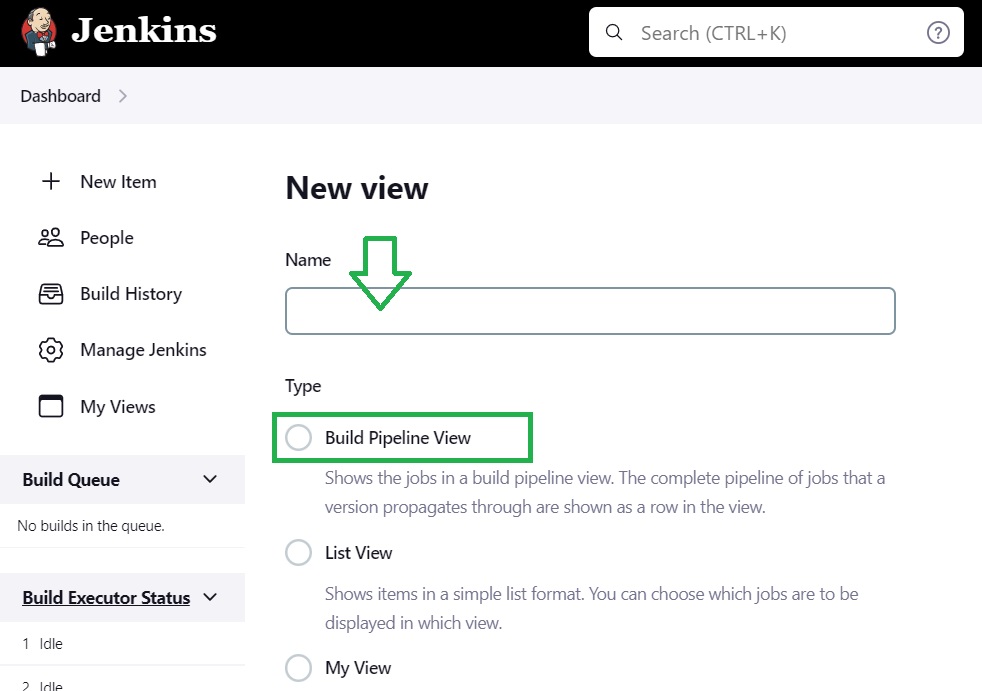This screenshot has width=982, height=691.
Task: Click the Manage Jenkins gear icon
Action: [x=51, y=350]
